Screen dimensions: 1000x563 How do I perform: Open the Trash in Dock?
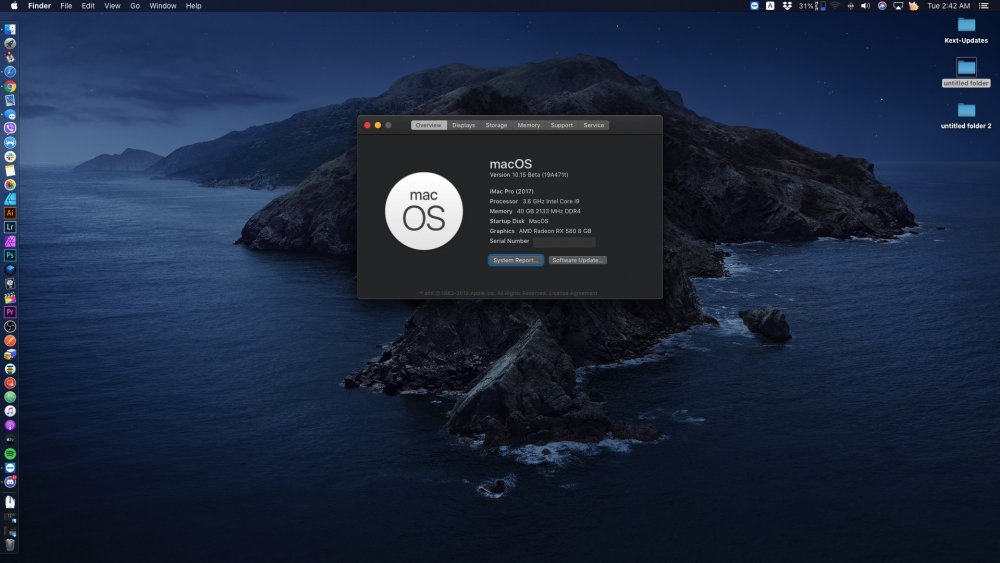(x=10, y=546)
